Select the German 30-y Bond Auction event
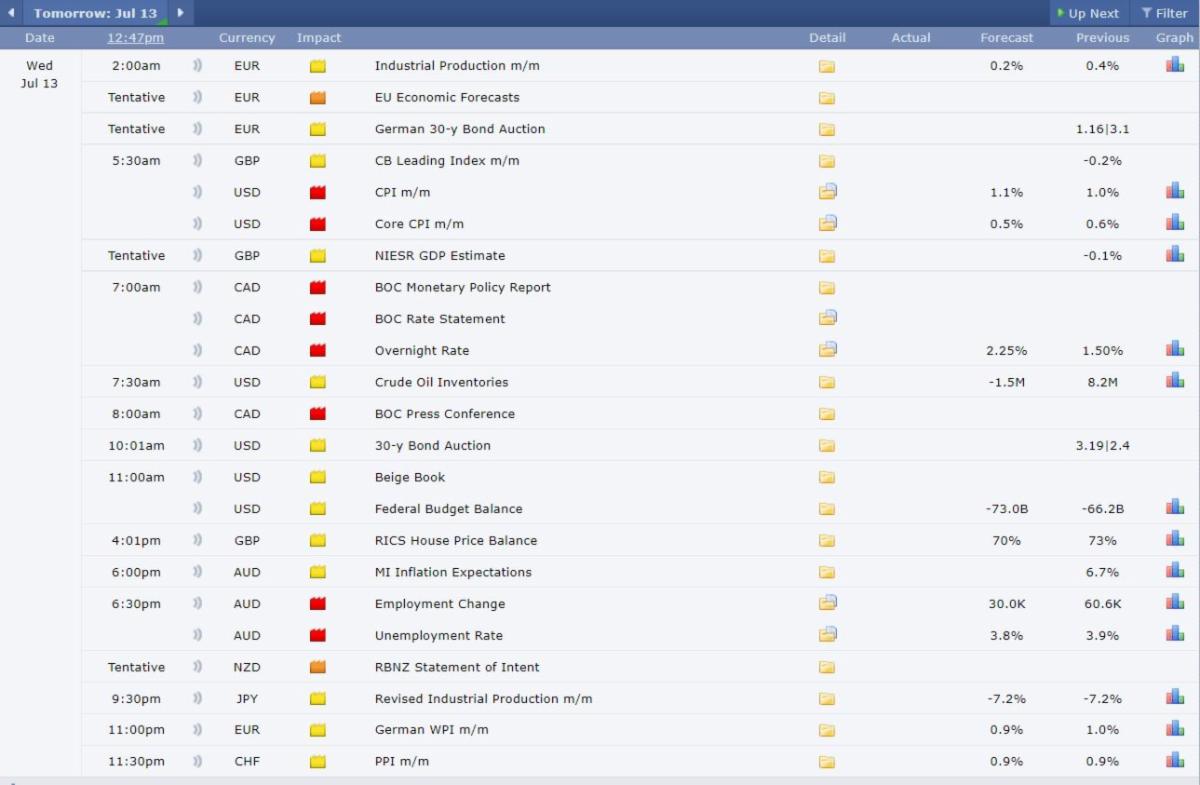Image resolution: width=1200 pixels, height=785 pixels. [x=459, y=129]
